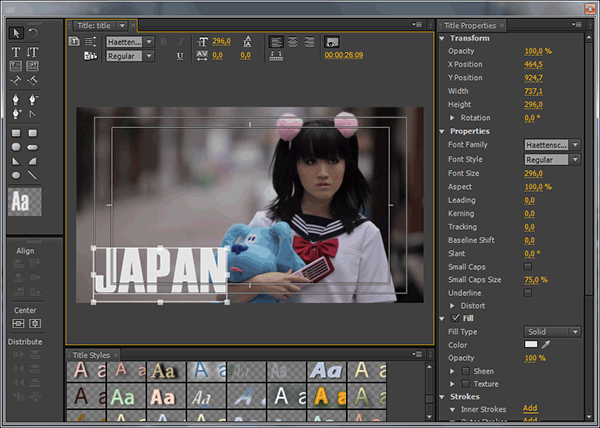This screenshot has height=428, width=600.
Task: Click the Center vertically icon
Action: tap(18, 324)
